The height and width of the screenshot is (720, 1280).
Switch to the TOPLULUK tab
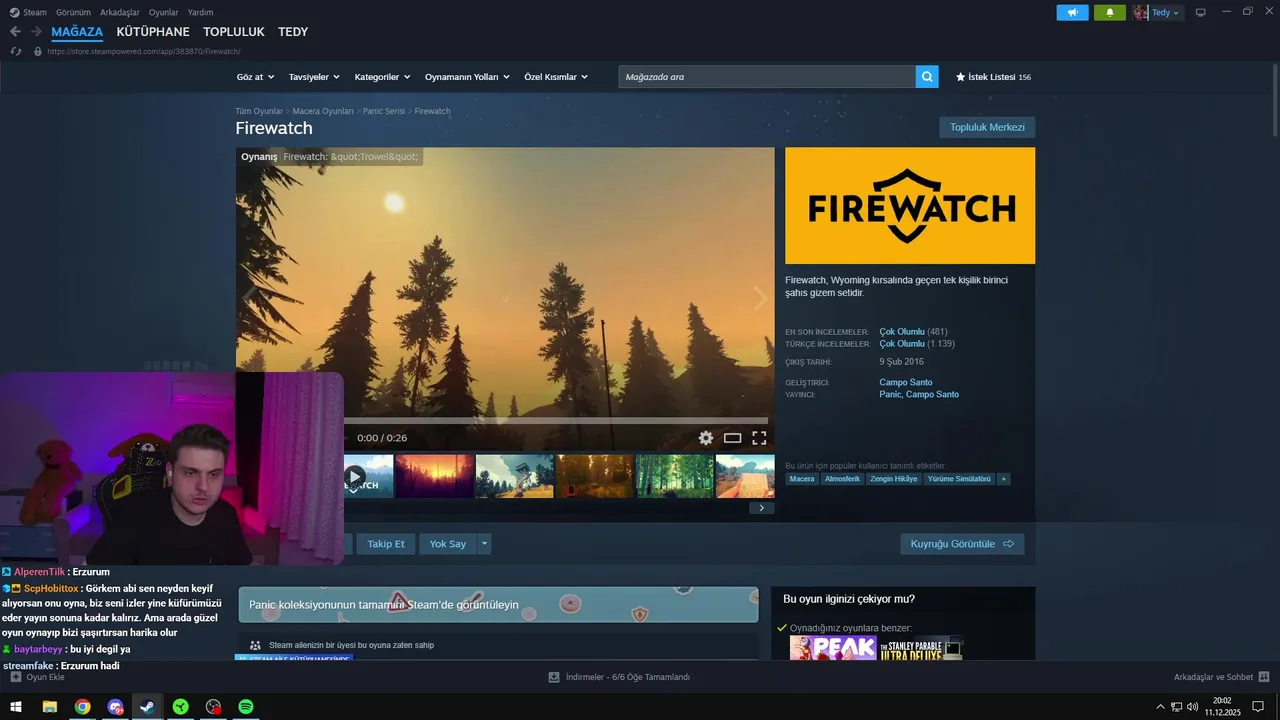click(234, 32)
